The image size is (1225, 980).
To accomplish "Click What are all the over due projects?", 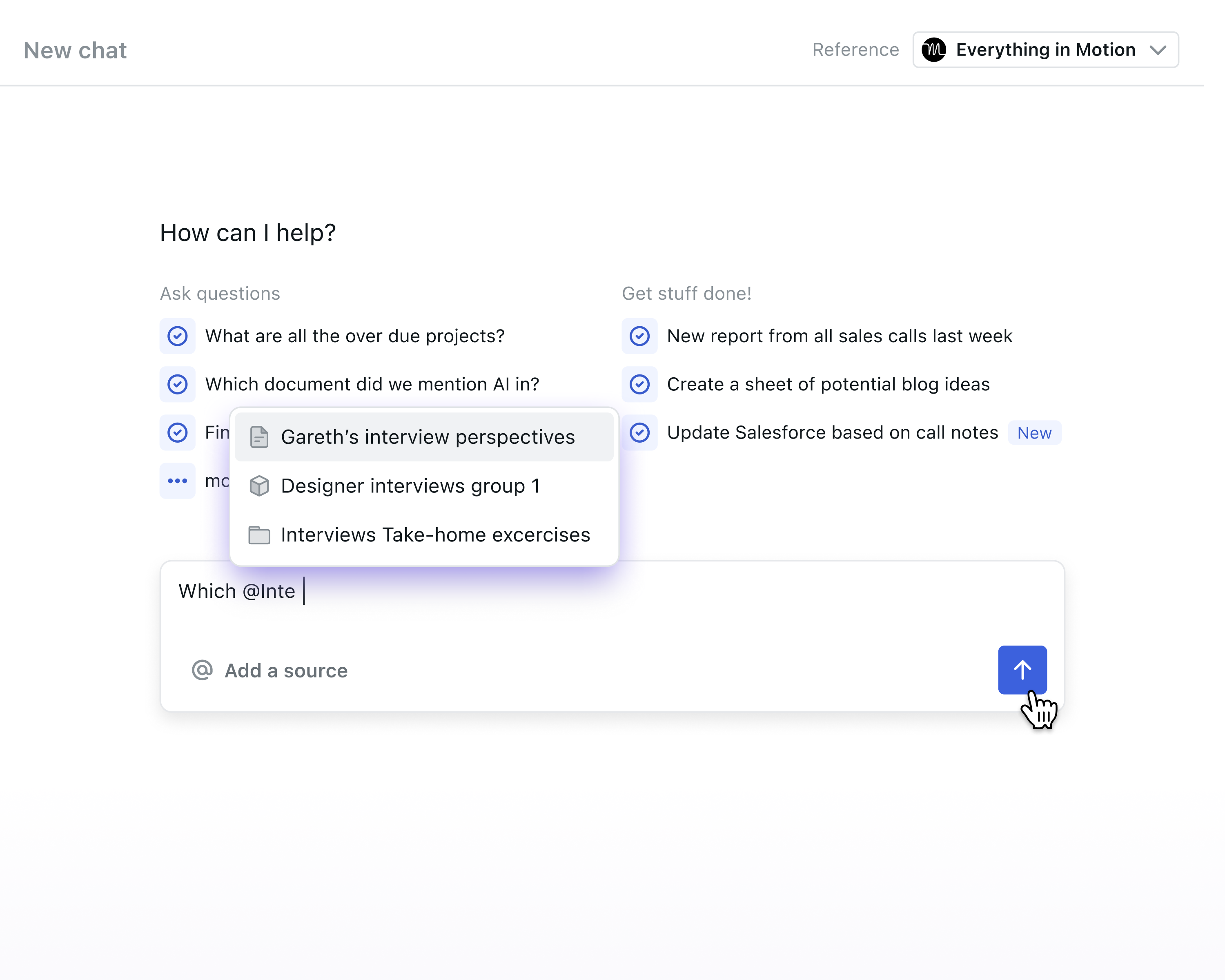I will (355, 336).
